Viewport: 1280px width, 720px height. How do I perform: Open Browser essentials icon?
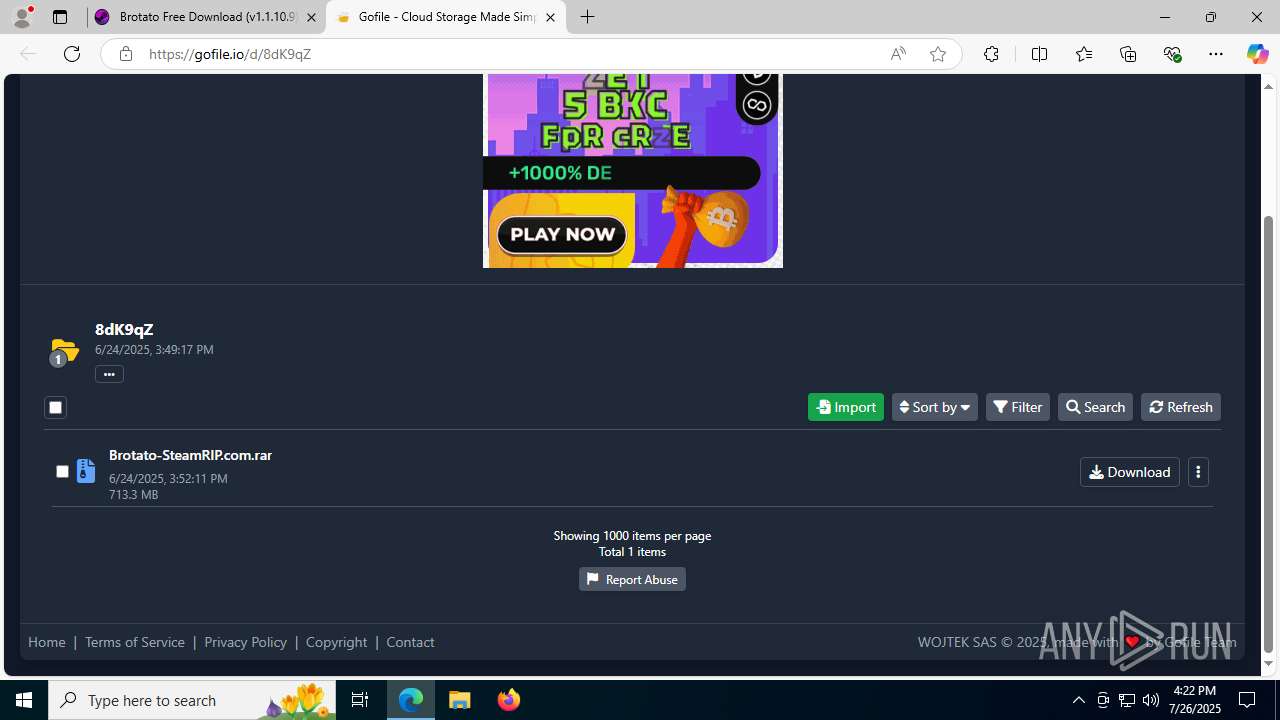(1172, 54)
